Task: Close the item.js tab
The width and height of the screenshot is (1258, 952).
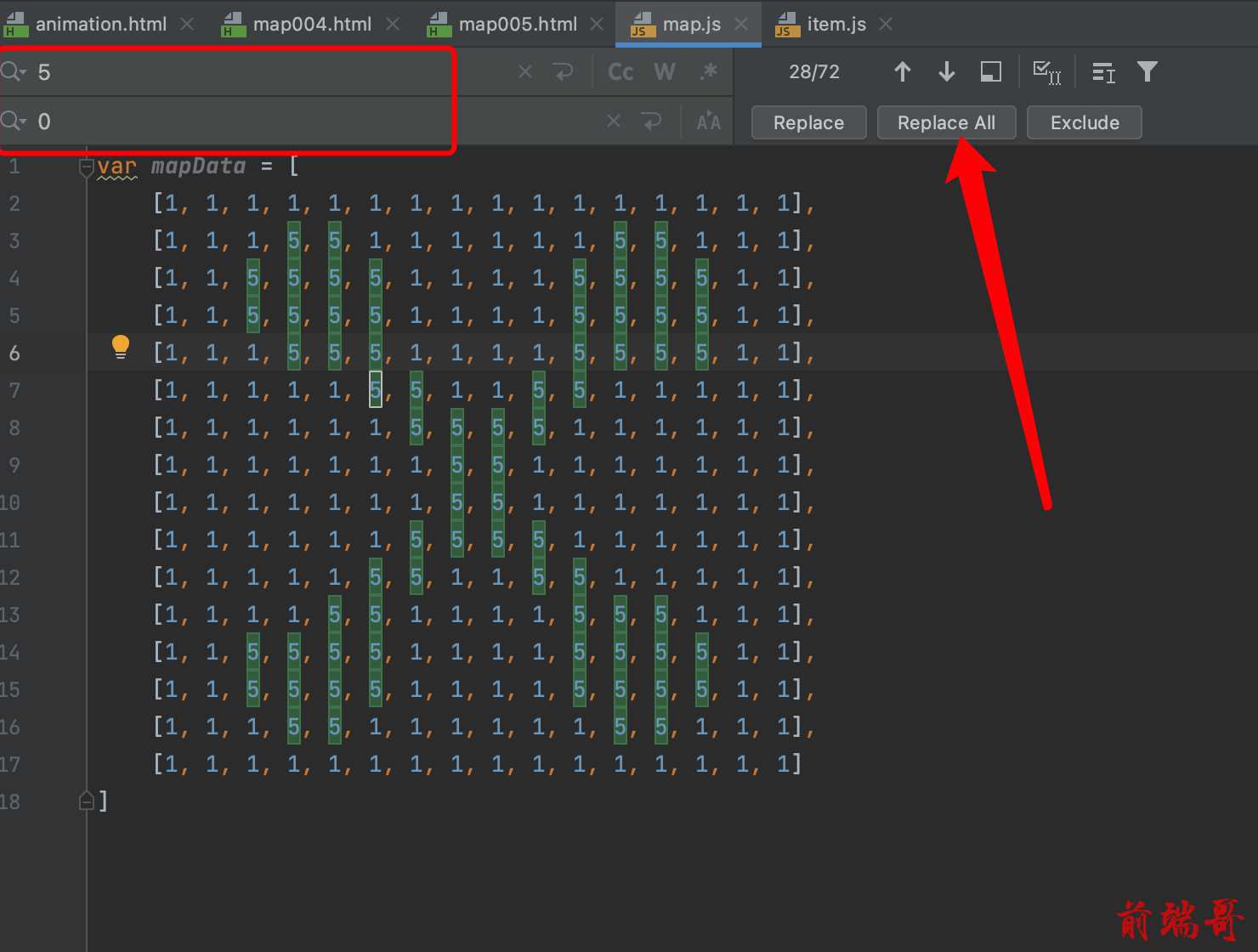Action: pos(886,25)
